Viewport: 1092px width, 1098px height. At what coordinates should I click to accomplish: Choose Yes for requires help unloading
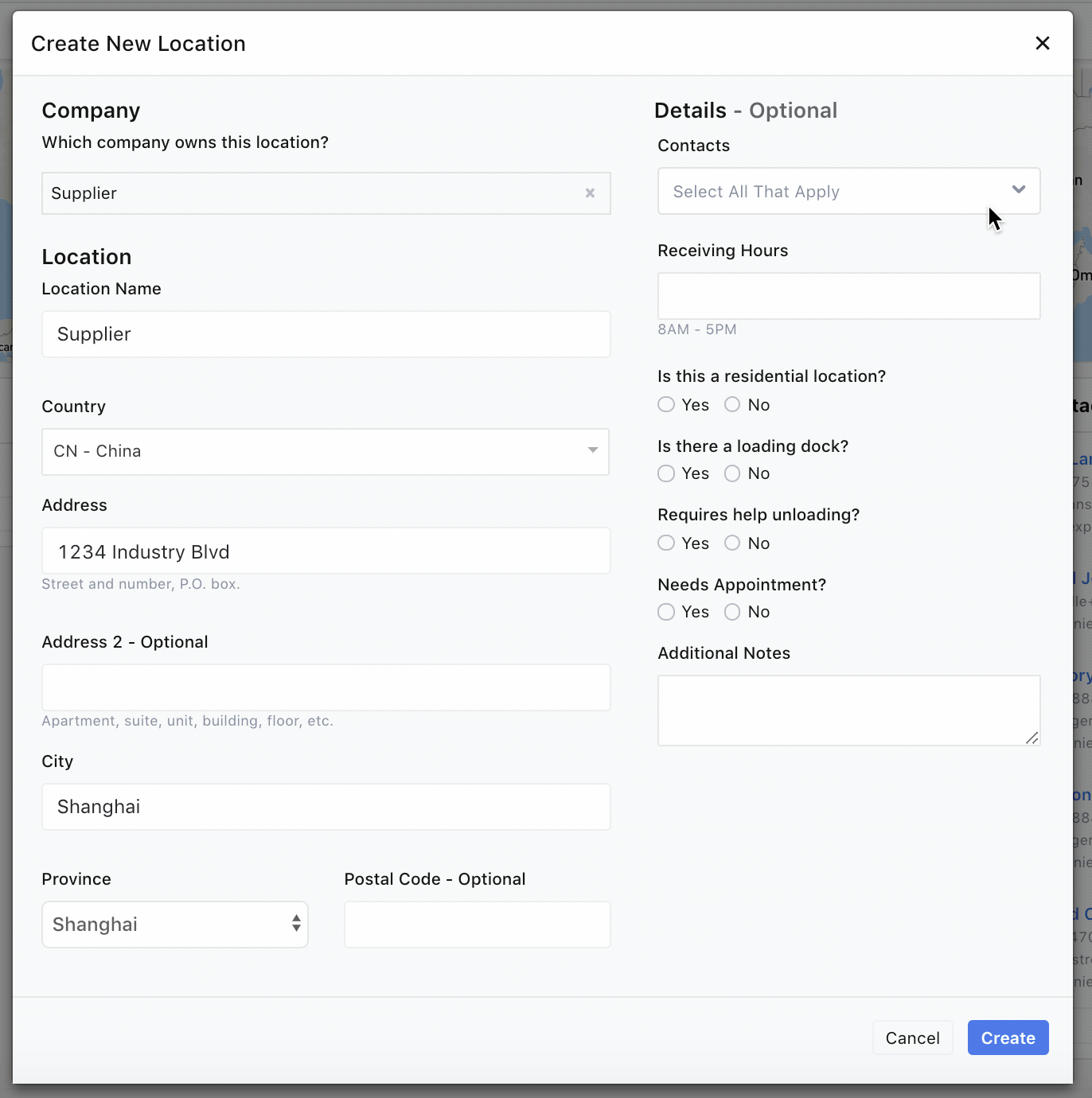pos(666,543)
